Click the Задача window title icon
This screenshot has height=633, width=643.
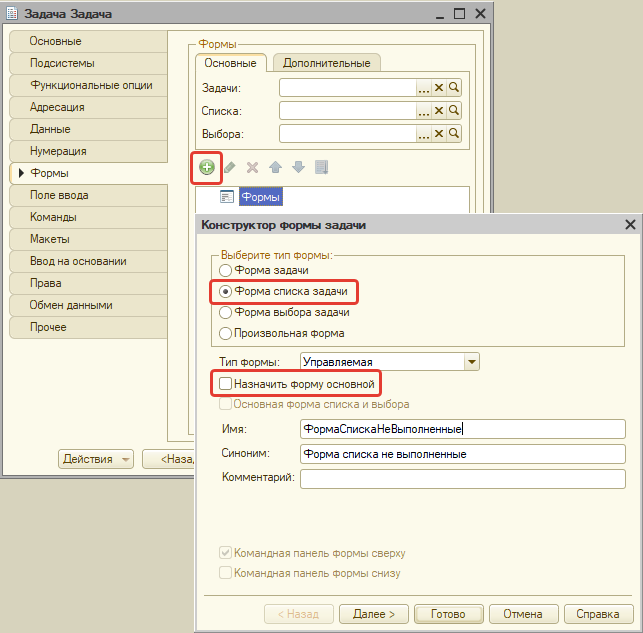(x=12, y=14)
